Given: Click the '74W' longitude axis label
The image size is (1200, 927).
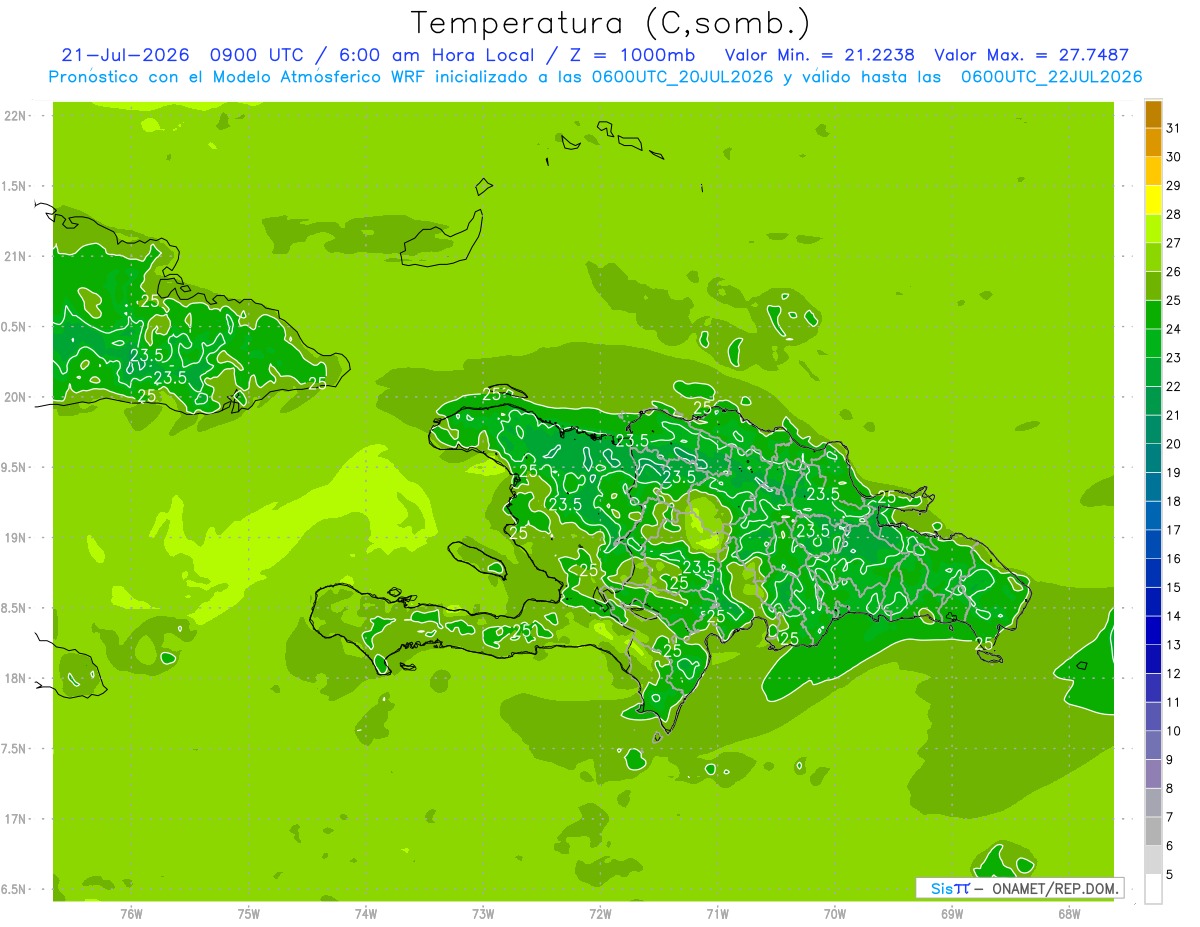Looking at the screenshot, I should coord(365,913).
